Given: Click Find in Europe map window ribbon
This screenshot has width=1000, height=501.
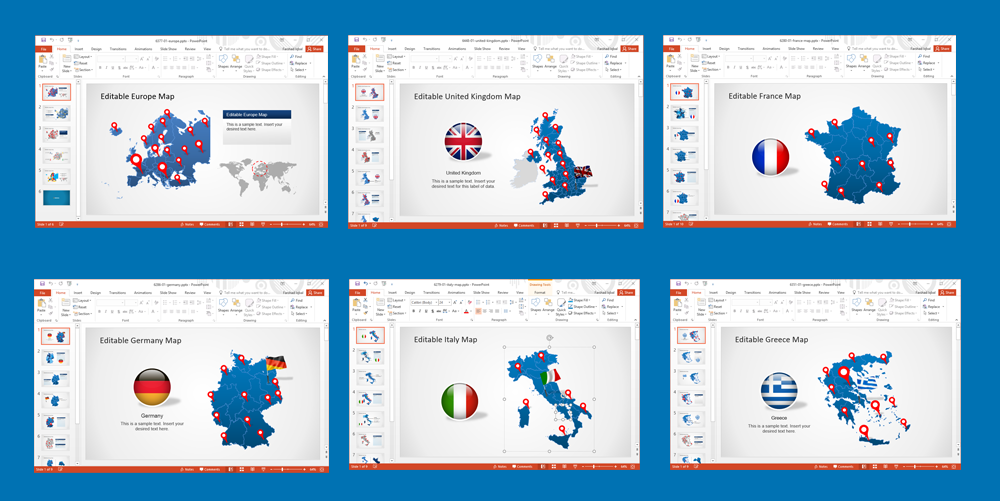Looking at the screenshot, I should (296, 57).
